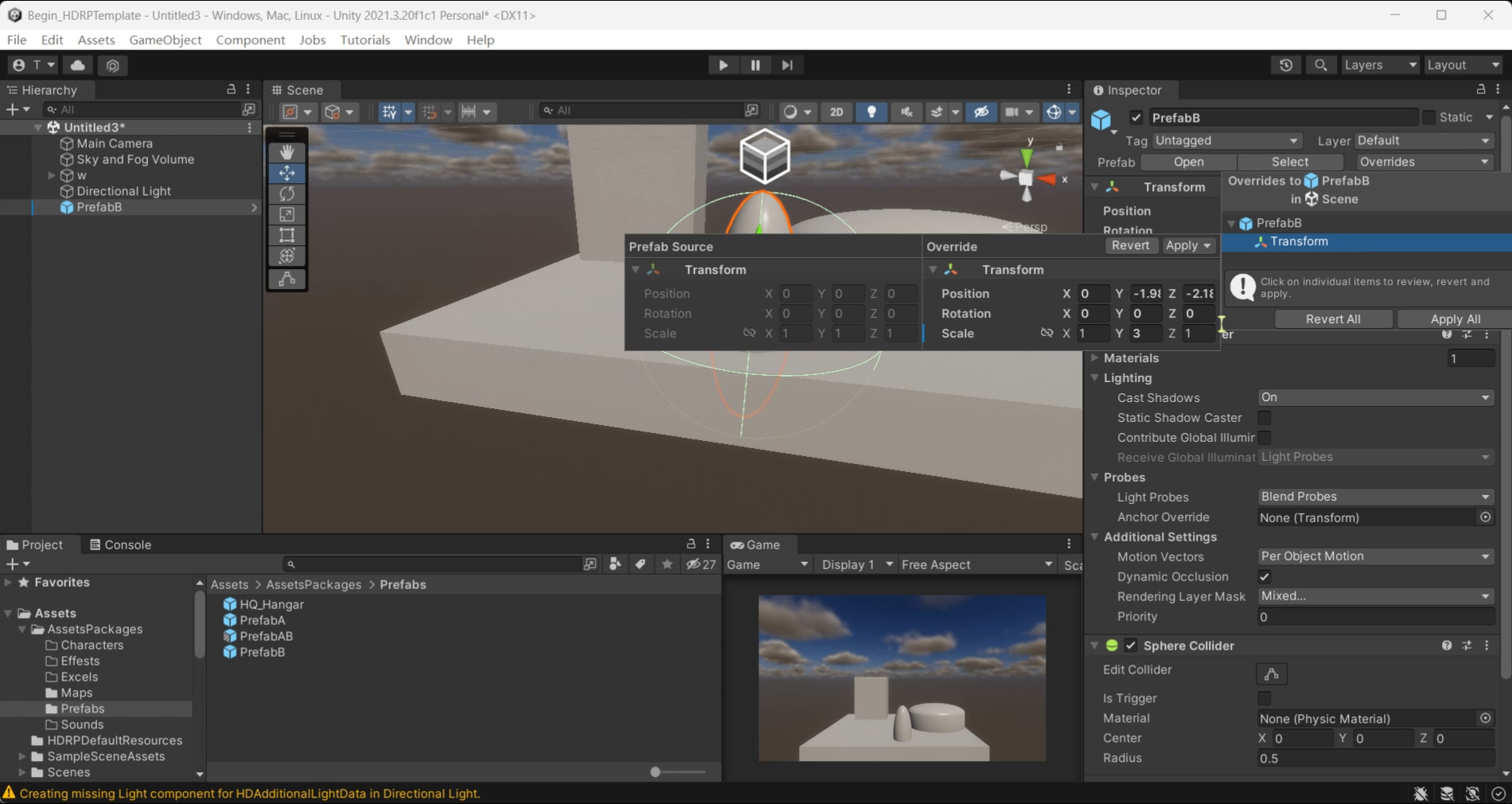Open the Component menu
1512x804 pixels.
click(x=250, y=40)
